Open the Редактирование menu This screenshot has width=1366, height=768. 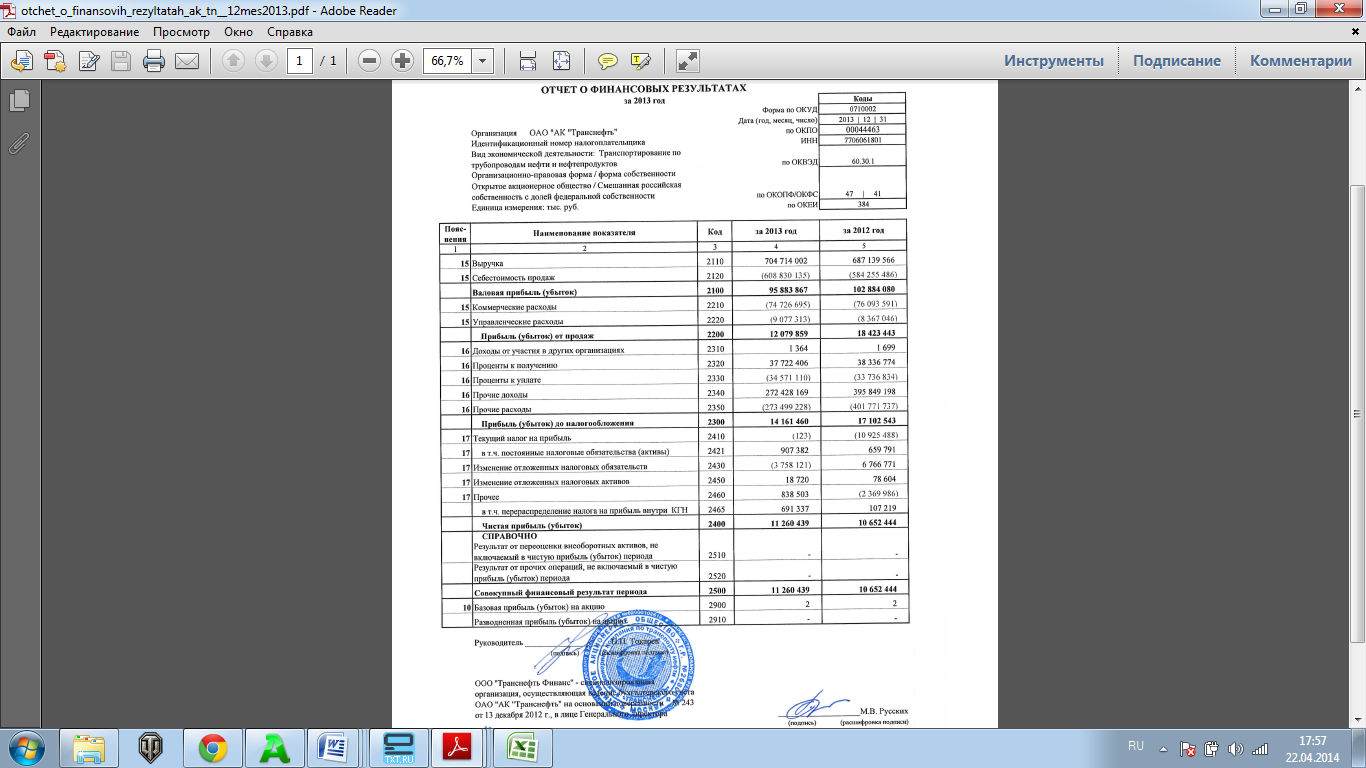point(95,32)
